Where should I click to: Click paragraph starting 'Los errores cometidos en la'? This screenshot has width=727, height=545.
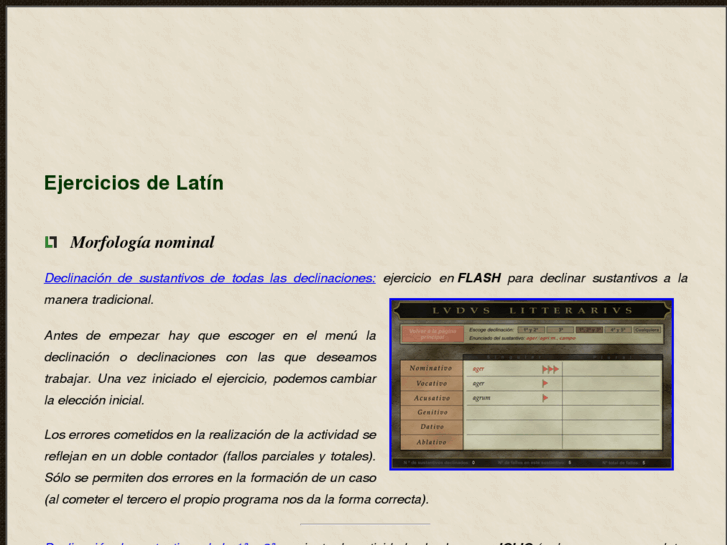pyautogui.click(x=236, y=467)
